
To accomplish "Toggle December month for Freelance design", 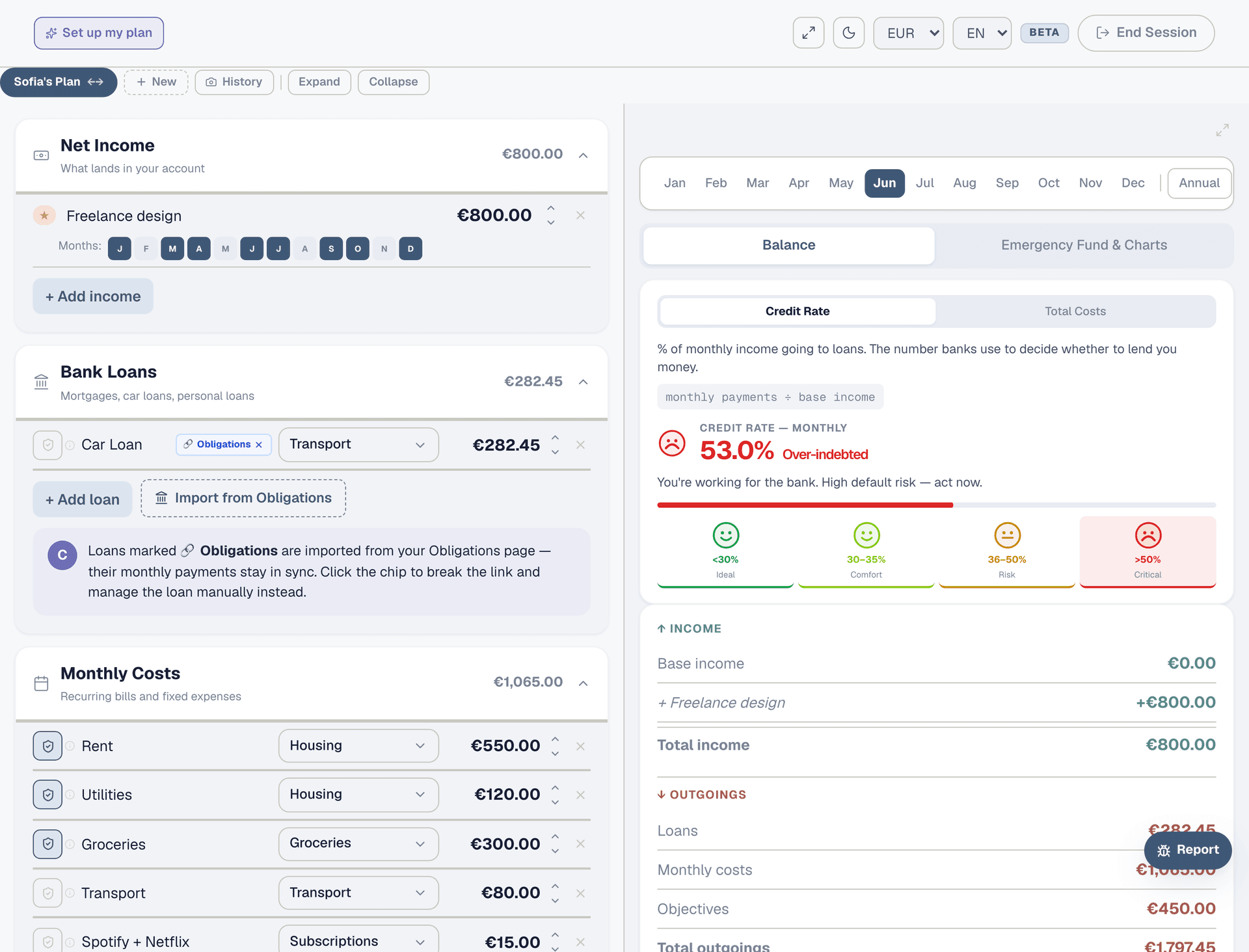I will [x=410, y=248].
